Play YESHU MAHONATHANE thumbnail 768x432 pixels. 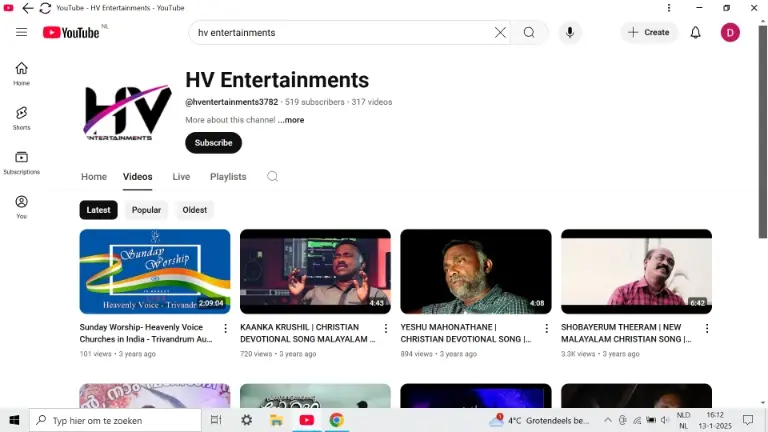[476, 271]
